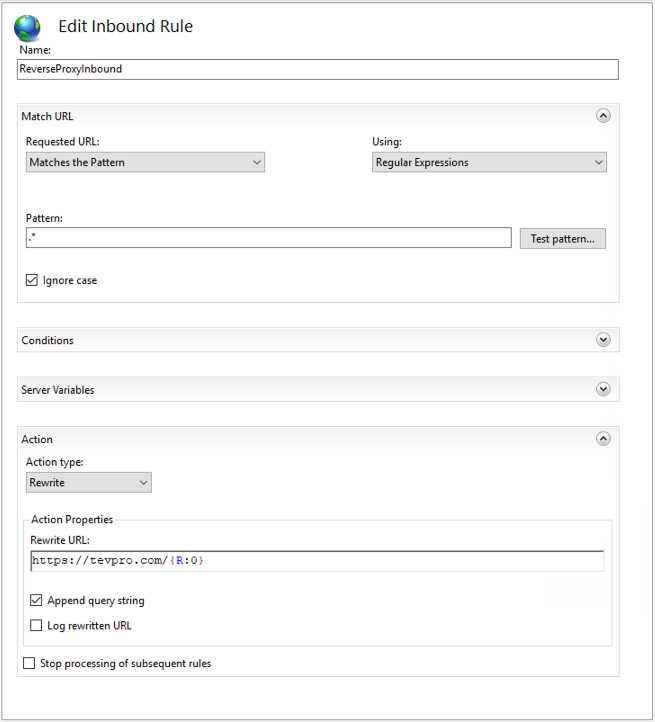
Task: Click the Server Variables section title
Action: [x=58, y=390]
